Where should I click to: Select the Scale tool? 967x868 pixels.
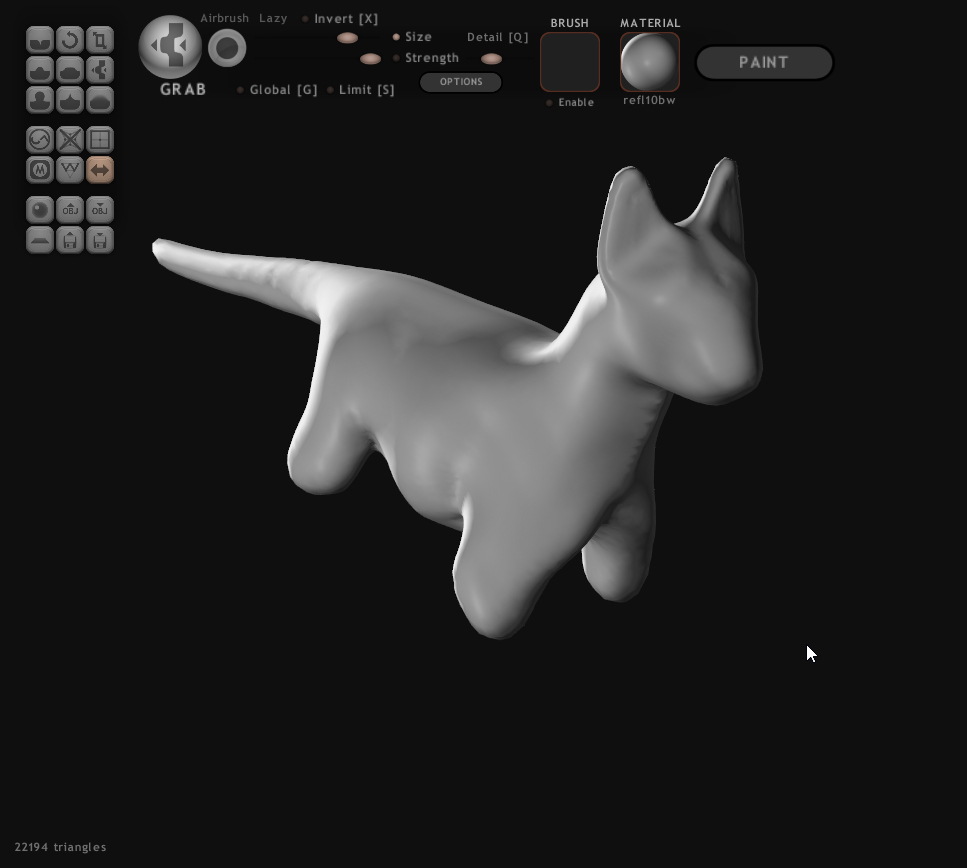click(x=100, y=40)
